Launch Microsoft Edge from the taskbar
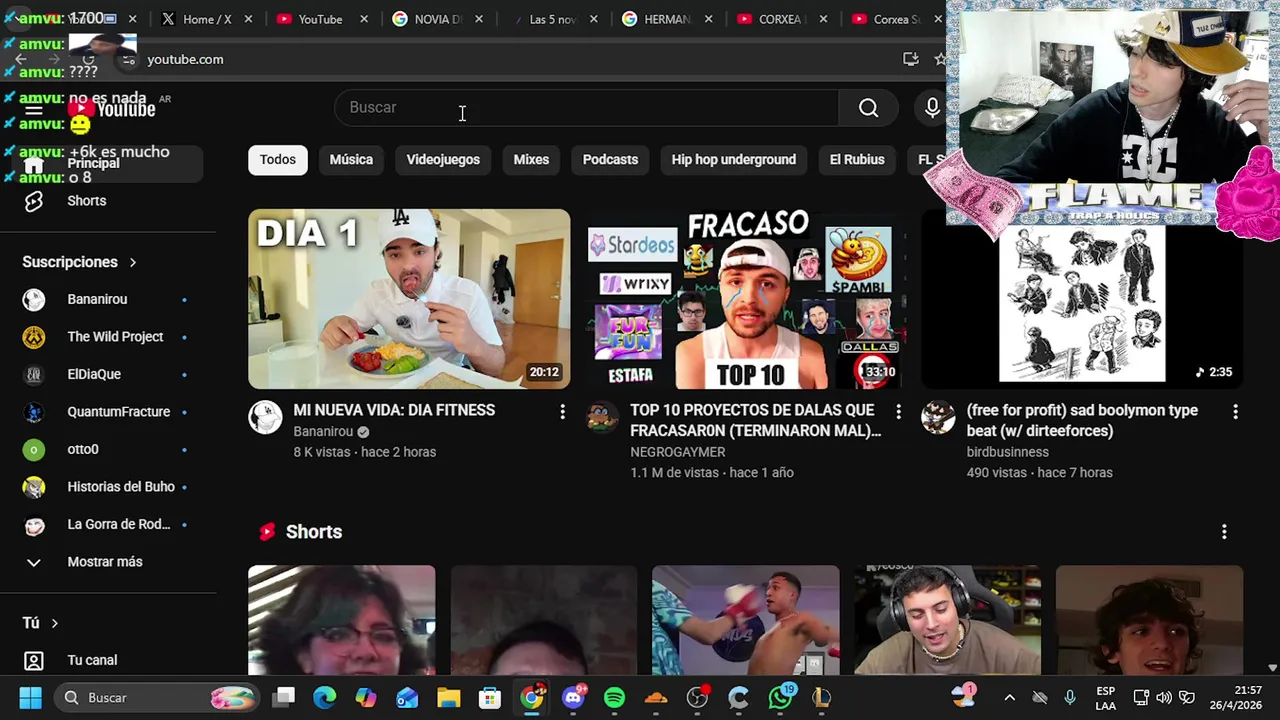1280x720 pixels. tap(325, 697)
